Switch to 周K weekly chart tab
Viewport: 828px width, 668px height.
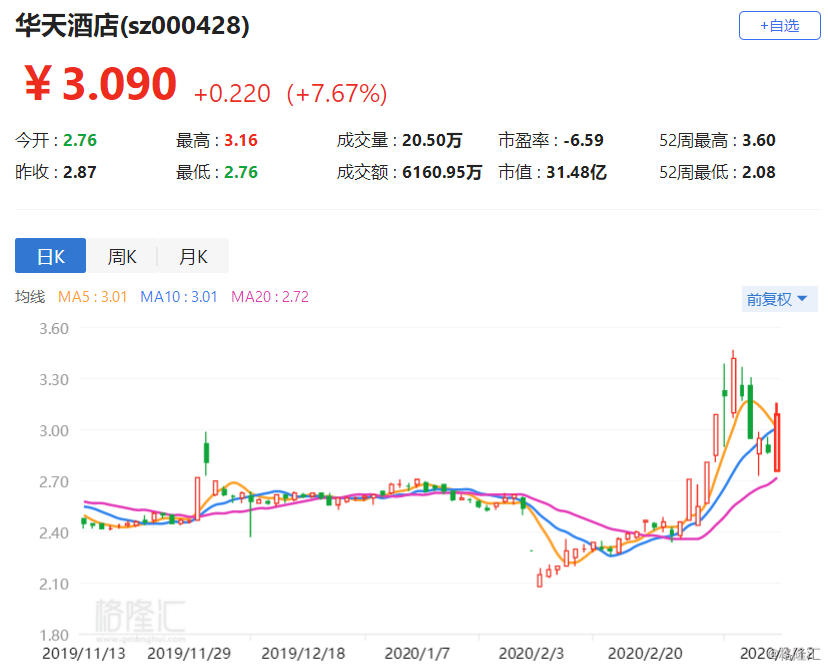point(122,256)
